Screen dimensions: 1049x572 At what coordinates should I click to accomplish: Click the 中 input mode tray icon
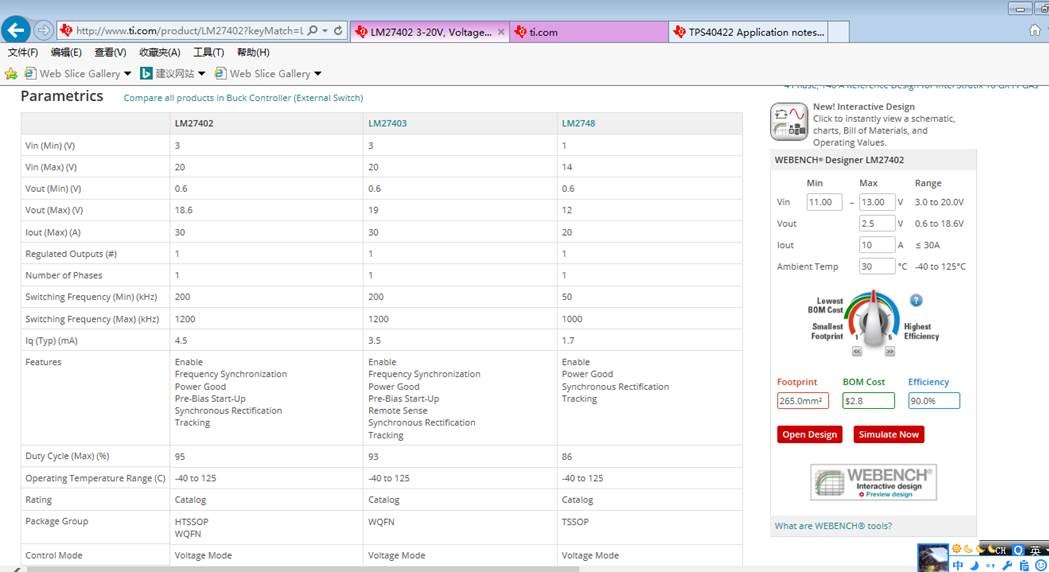tap(958, 565)
